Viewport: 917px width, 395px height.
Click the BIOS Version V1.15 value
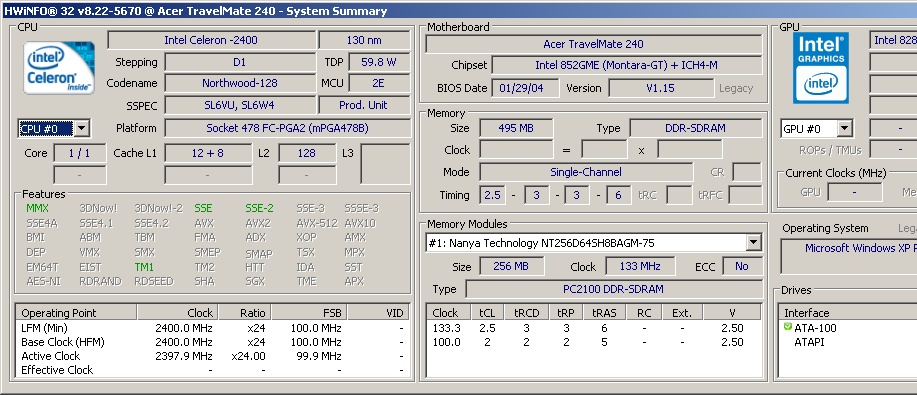660,88
